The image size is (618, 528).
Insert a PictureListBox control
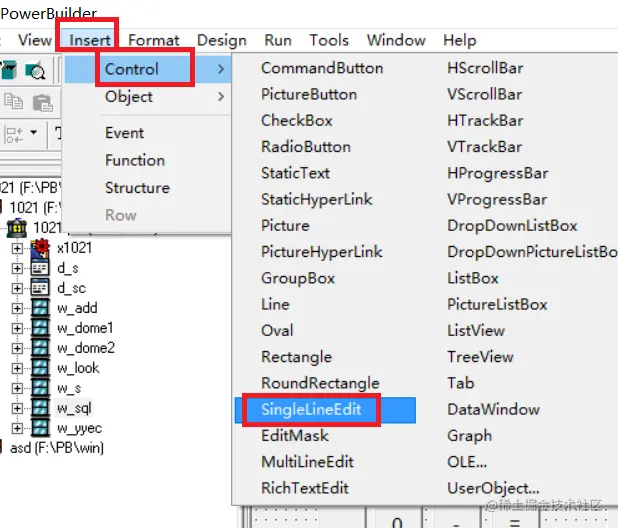coord(497,304)
